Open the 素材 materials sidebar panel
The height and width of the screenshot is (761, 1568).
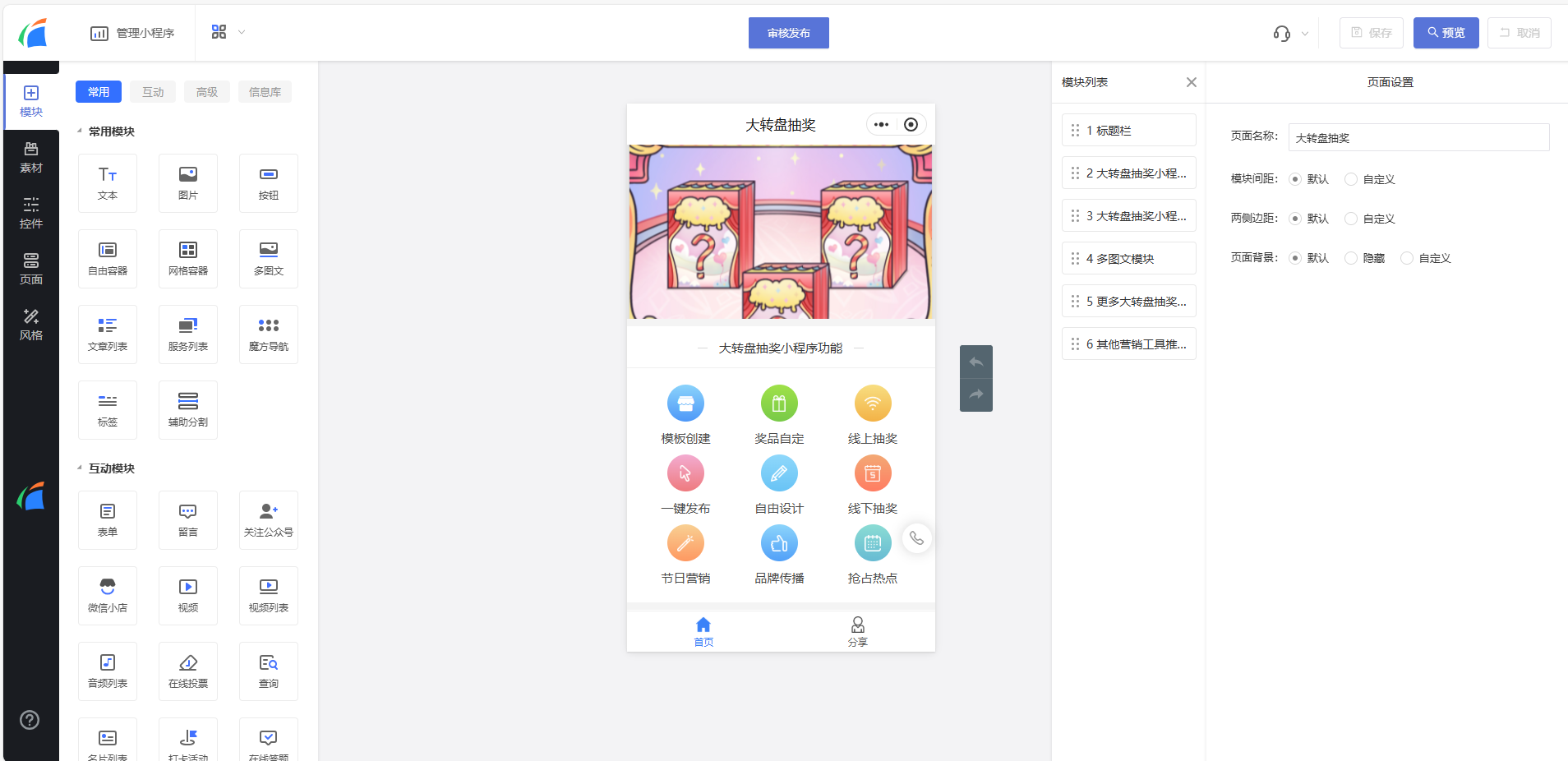pos(31,158)
